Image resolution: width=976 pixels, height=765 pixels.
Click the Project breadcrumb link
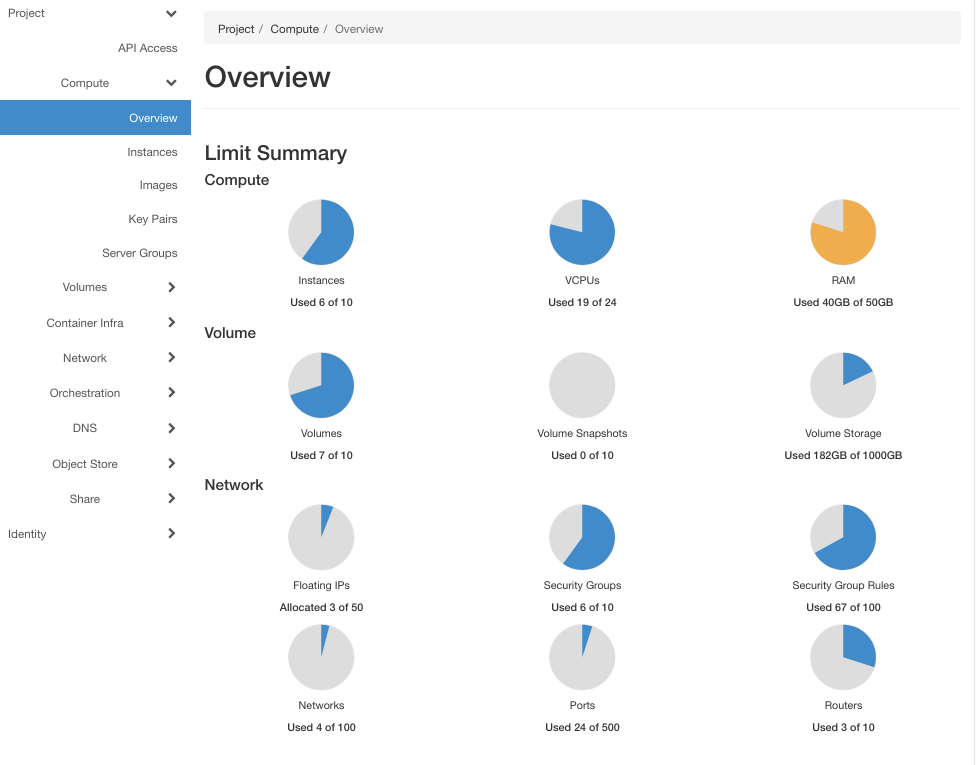(x=236, y=29)
